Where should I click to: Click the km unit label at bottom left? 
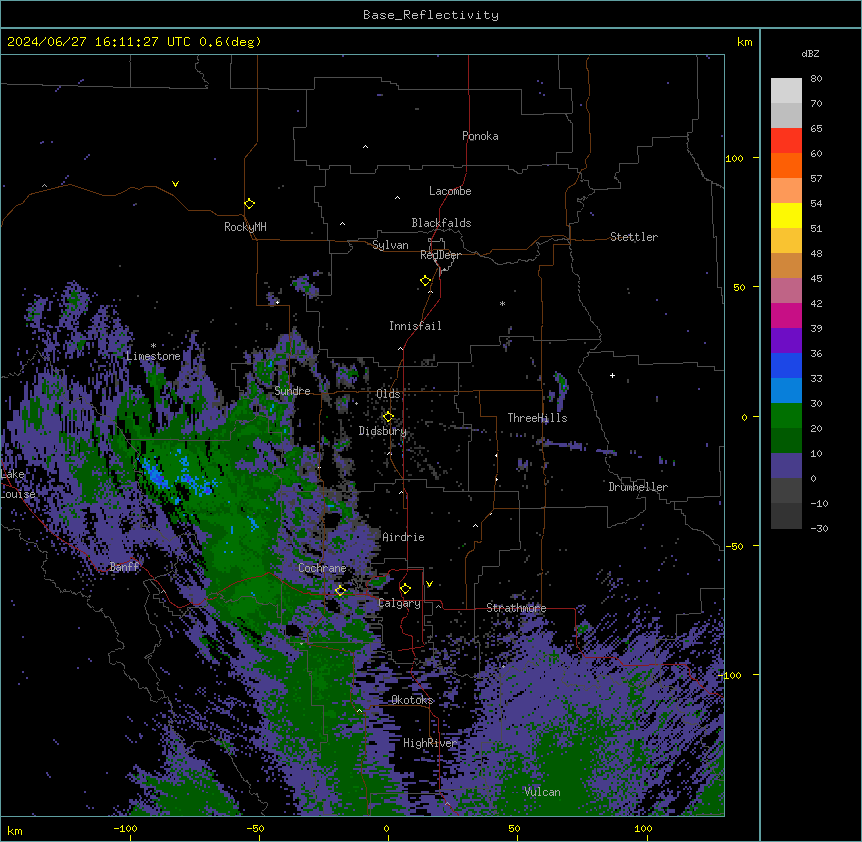15,830
